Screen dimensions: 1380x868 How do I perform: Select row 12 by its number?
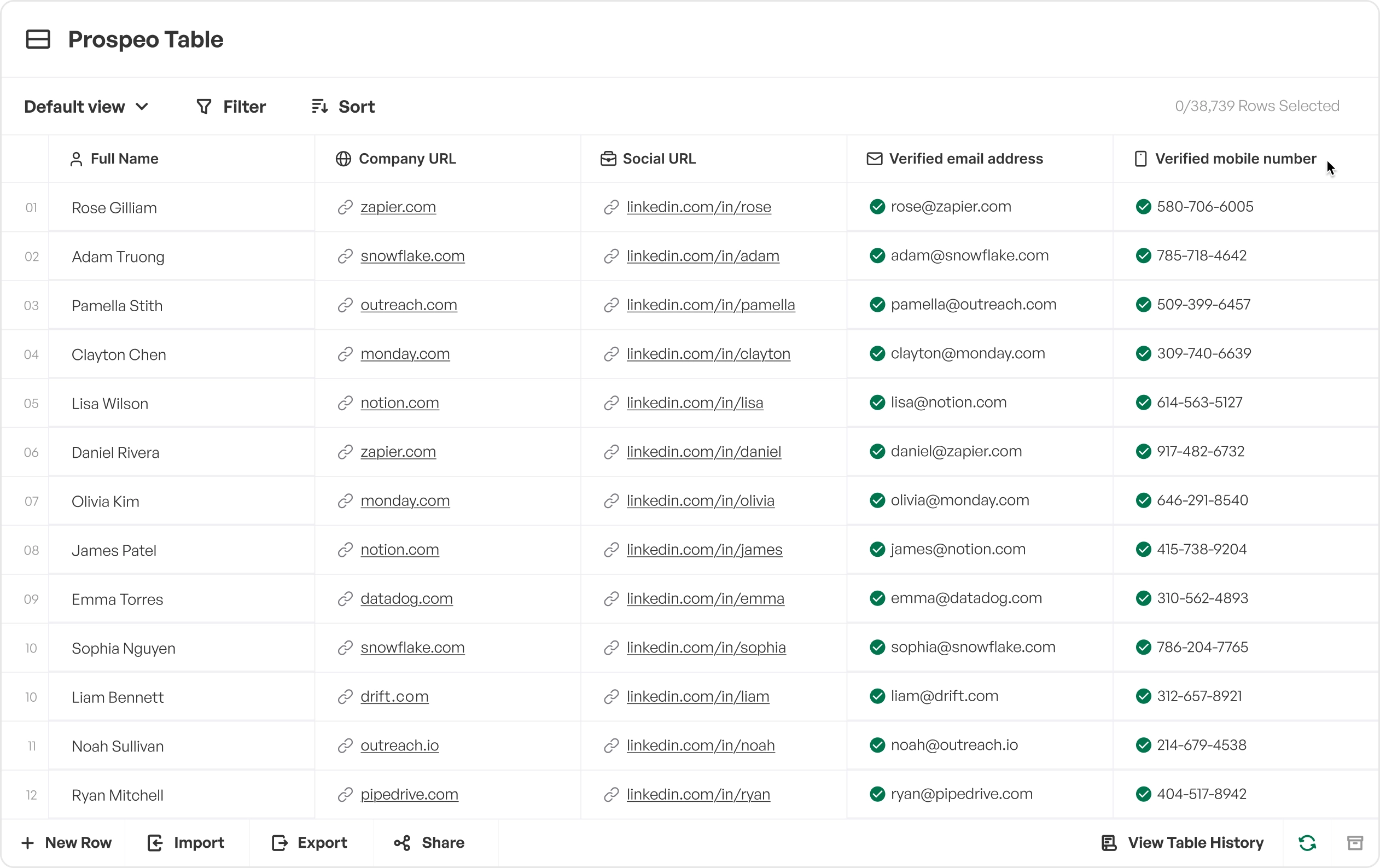[31, 795]
